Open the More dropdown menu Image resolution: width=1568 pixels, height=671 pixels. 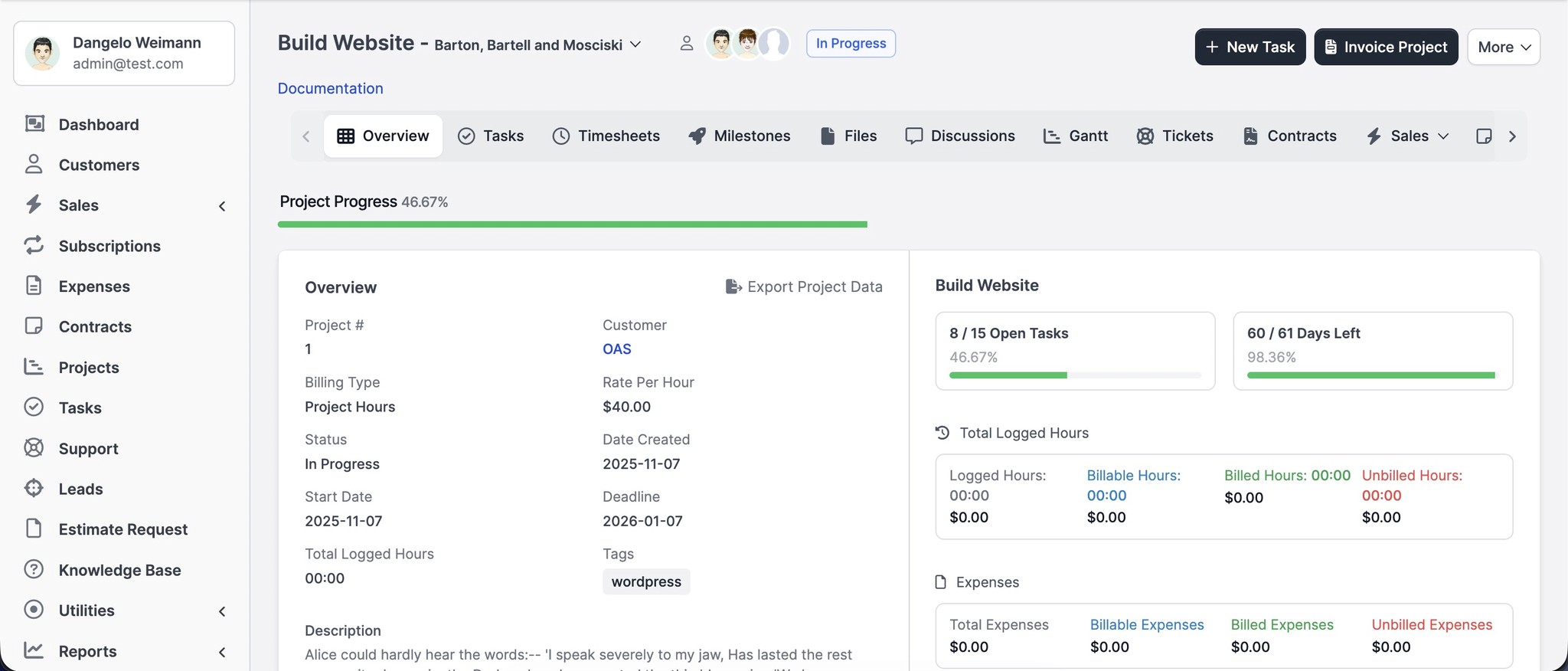coord(1504,47)
